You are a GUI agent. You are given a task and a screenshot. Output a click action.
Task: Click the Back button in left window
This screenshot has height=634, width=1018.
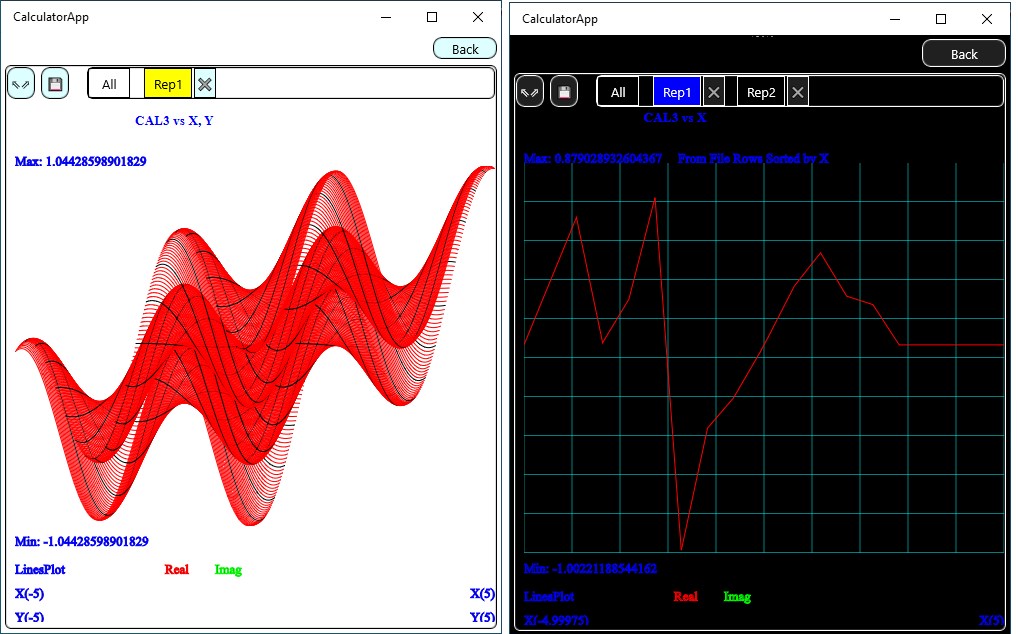(x=465, y=49)
